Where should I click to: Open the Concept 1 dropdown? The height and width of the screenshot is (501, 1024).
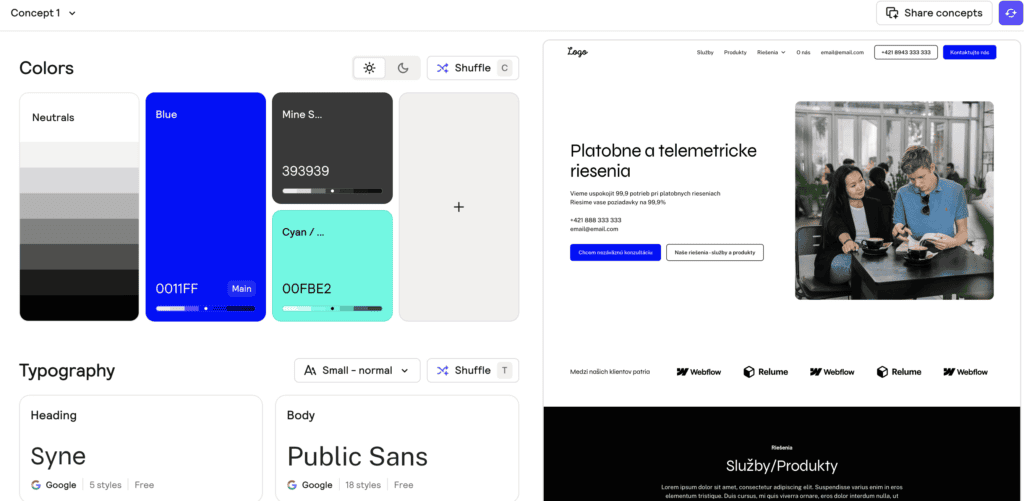(43, 13)
